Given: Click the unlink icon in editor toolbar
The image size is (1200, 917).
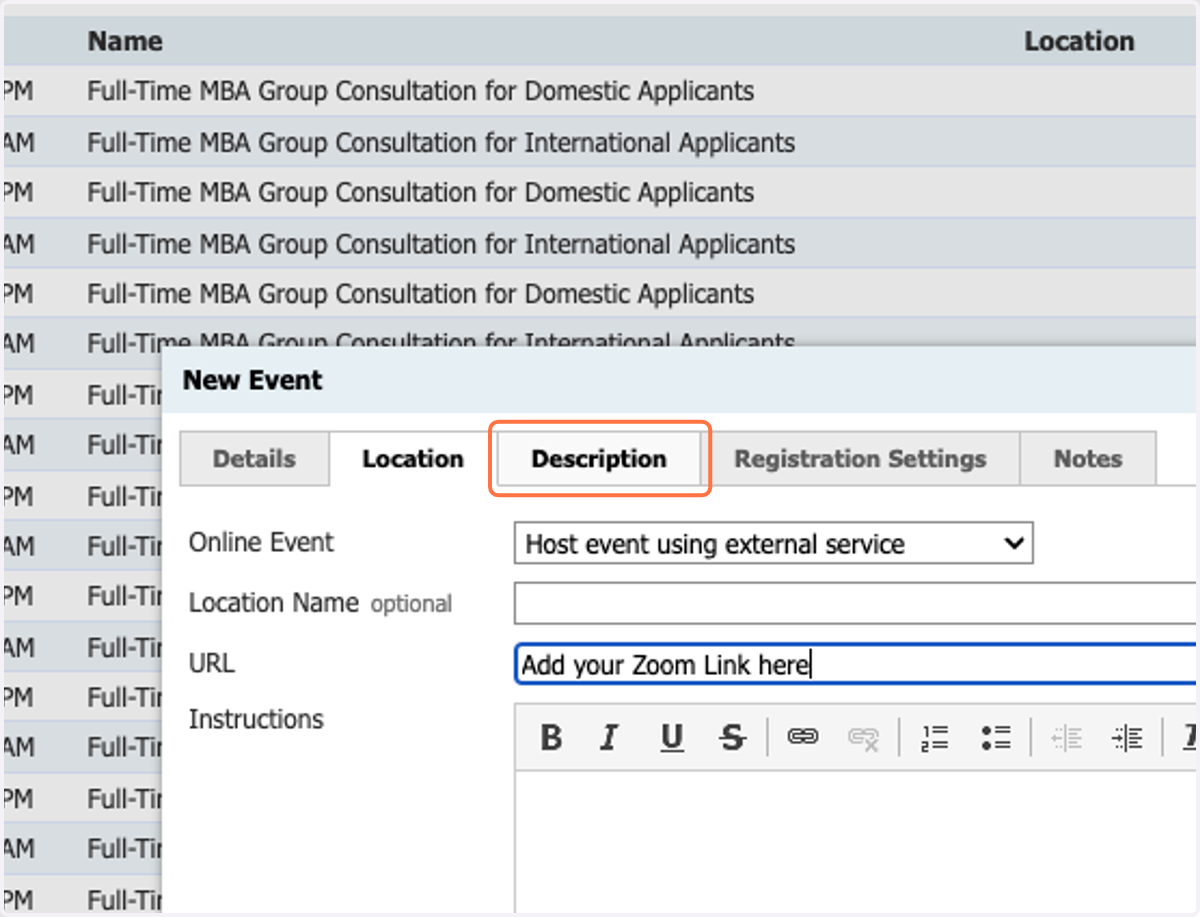Looking at the screenshot, I should click(863, 739).
